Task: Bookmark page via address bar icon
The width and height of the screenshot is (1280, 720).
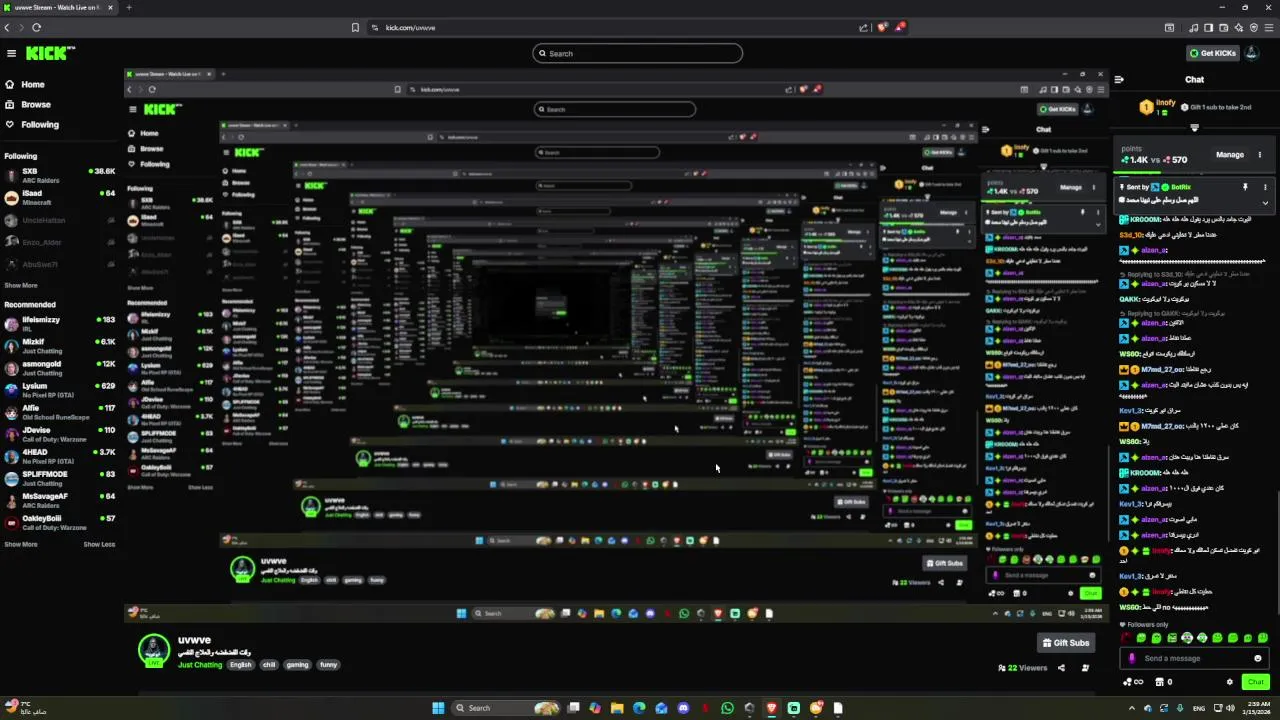Action: pyautogui.click(x=355, y=28)
